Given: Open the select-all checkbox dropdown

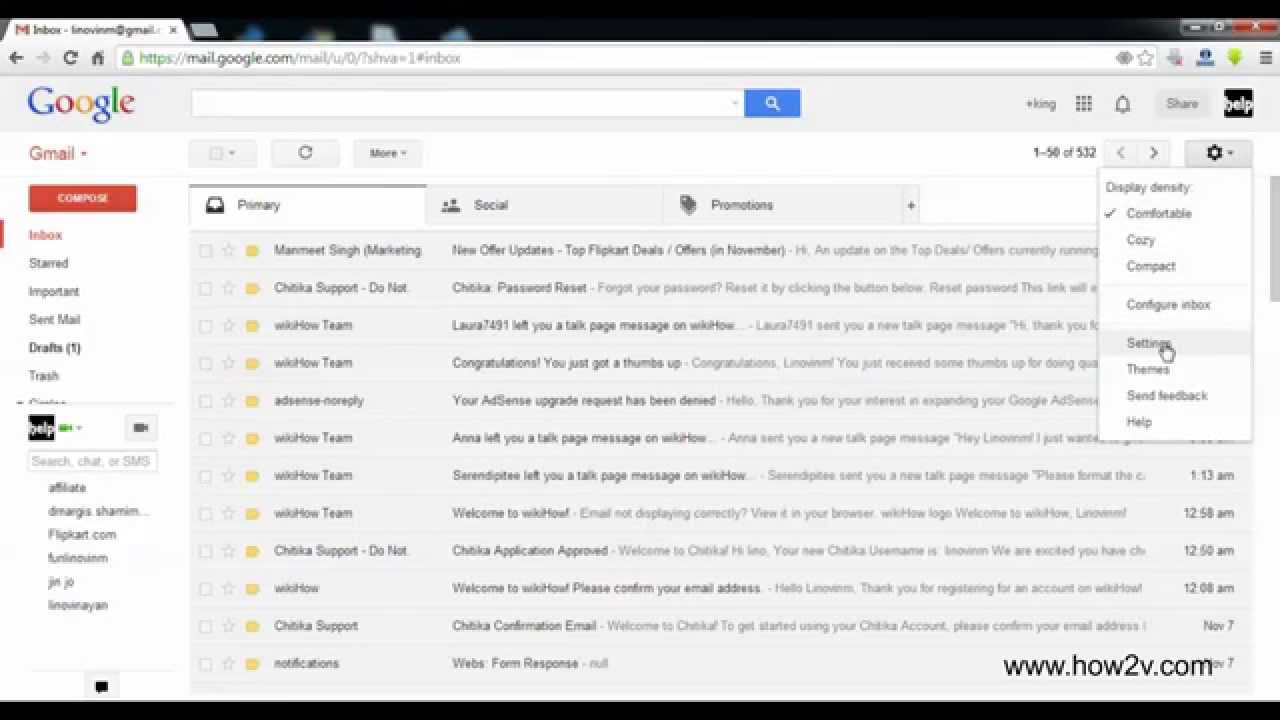Looking at the screenshot, I should point(222,153).
